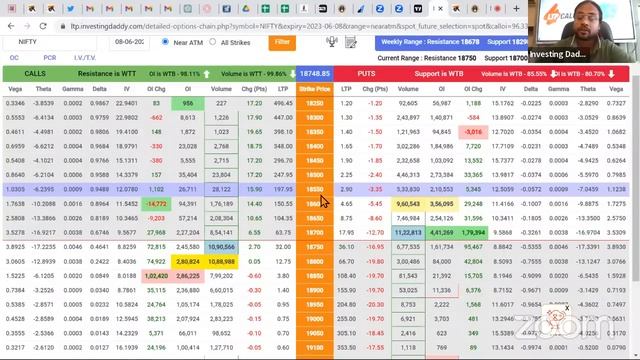Select strike price 18750
The height and width of the screenshot is (360, 640).
315,247
